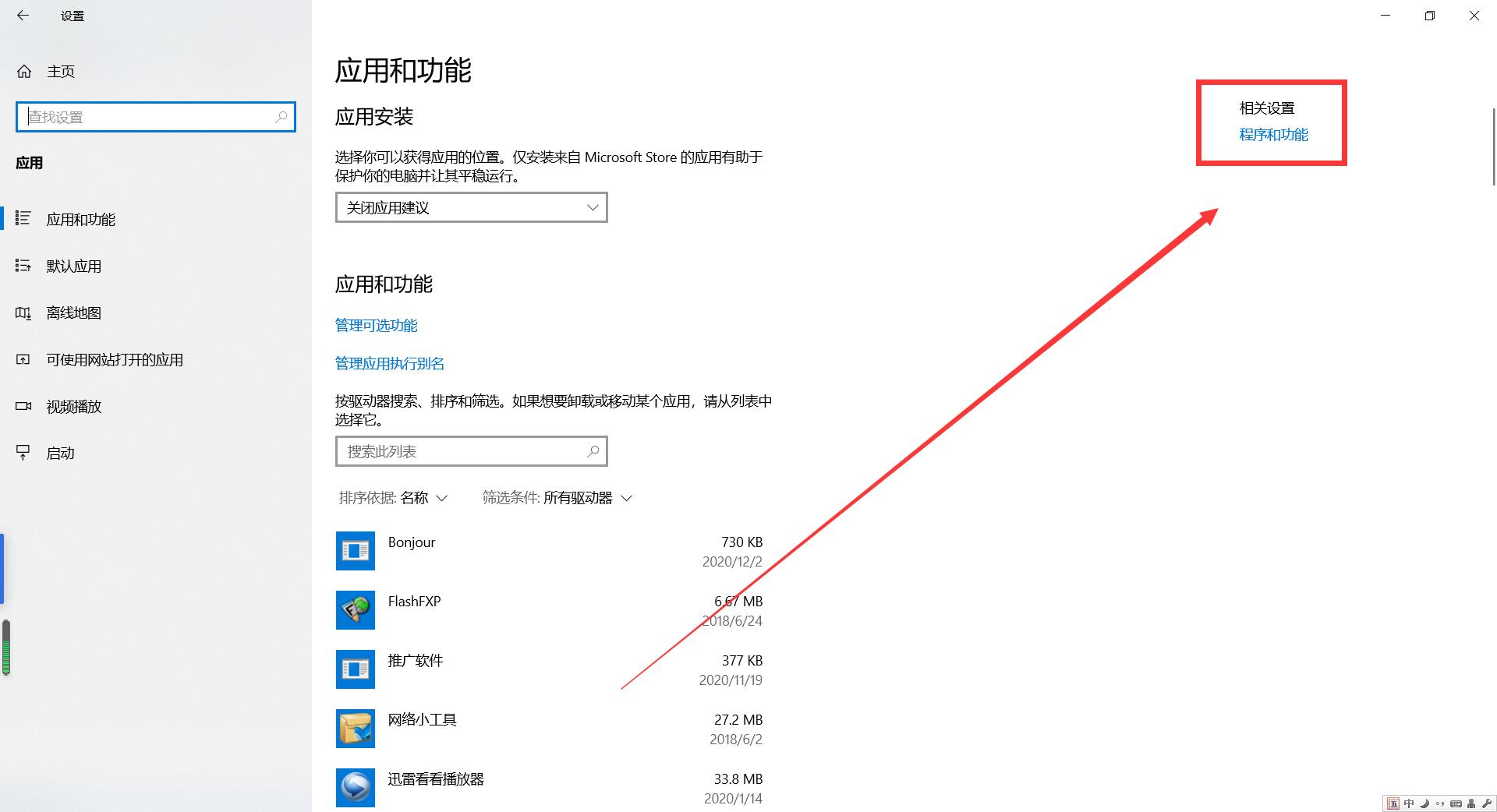Select 默认应用 in the sidebar
Viewport: 1497px width, 812px height.
73,266
